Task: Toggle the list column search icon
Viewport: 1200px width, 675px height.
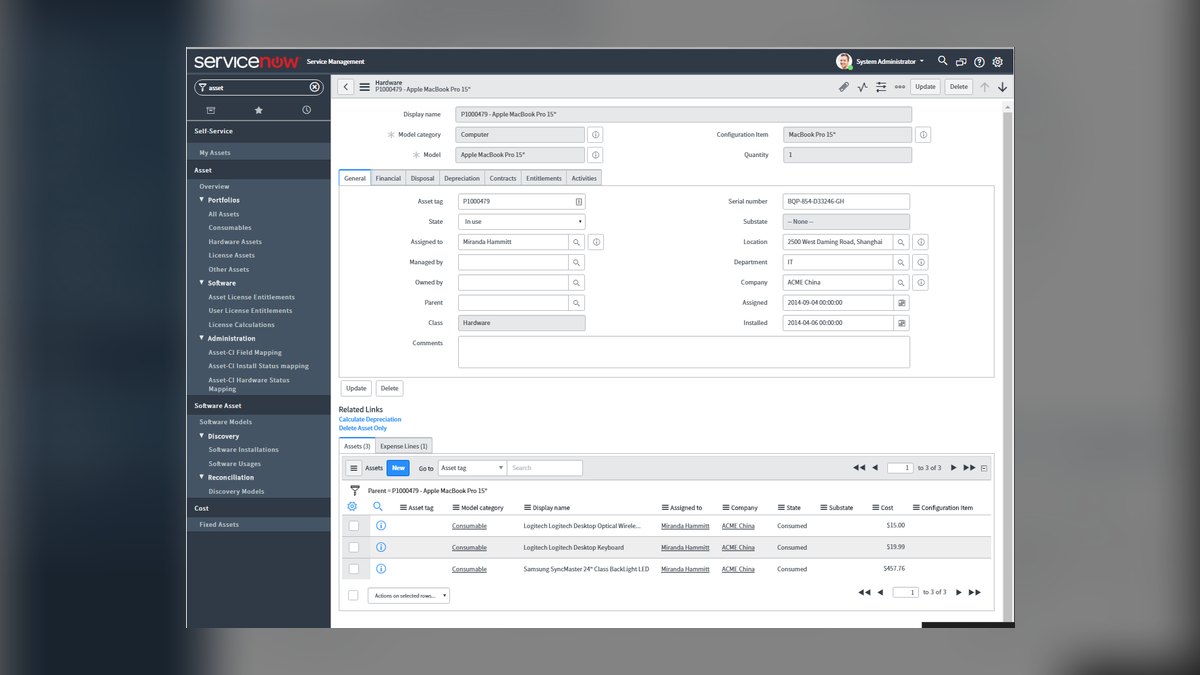Action: [378, 507]
